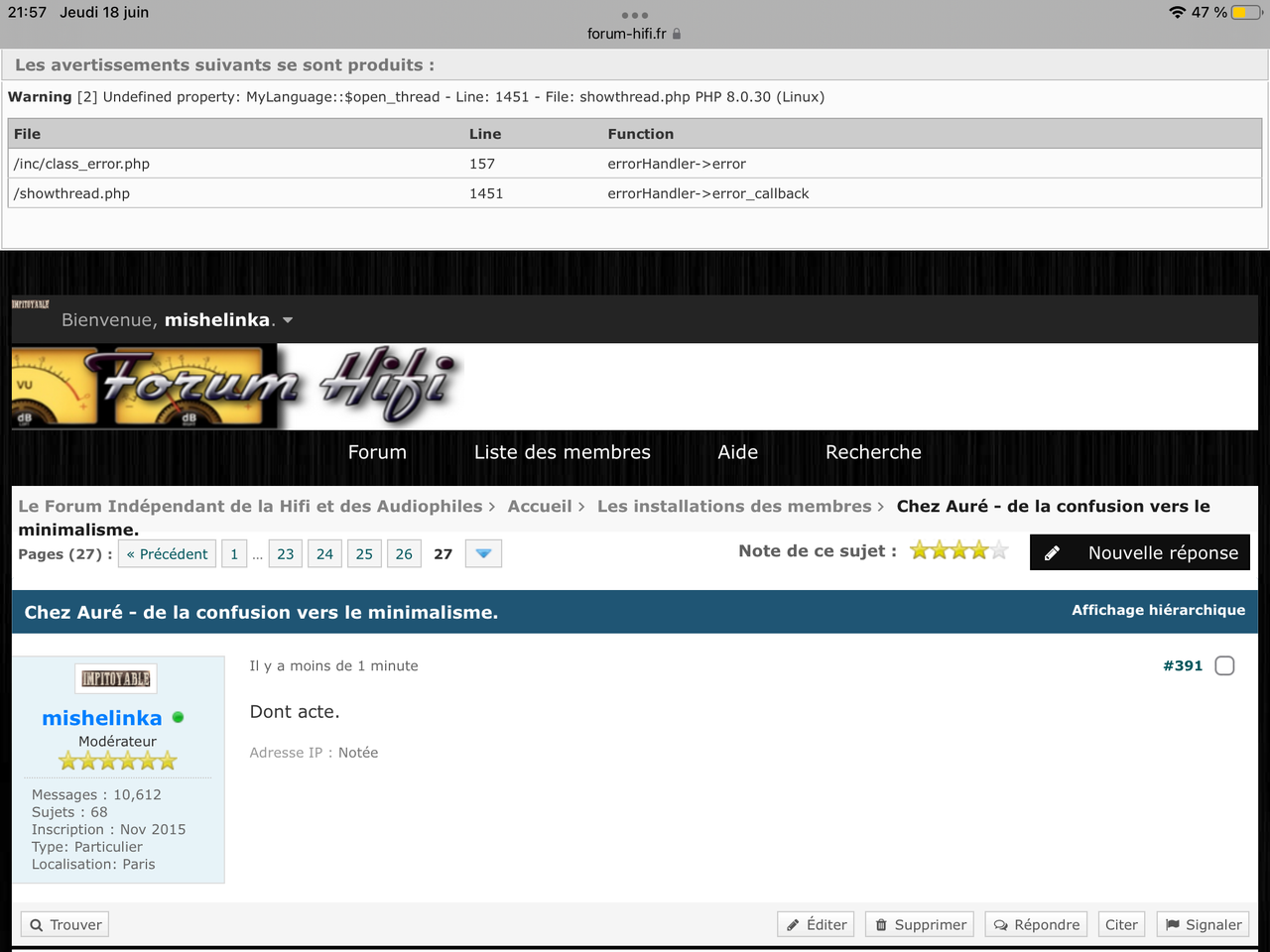Screen dimensions: 1270x952
Task: Click the line 157 cell
Action: point(533,164)
